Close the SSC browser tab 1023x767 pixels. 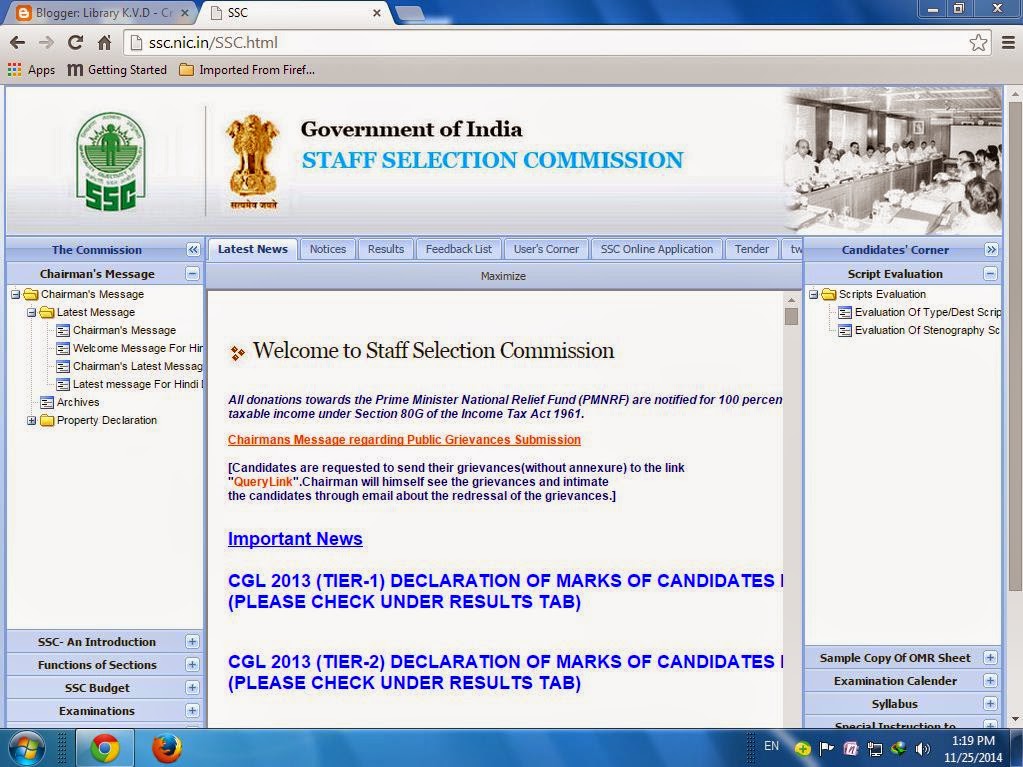376,13
